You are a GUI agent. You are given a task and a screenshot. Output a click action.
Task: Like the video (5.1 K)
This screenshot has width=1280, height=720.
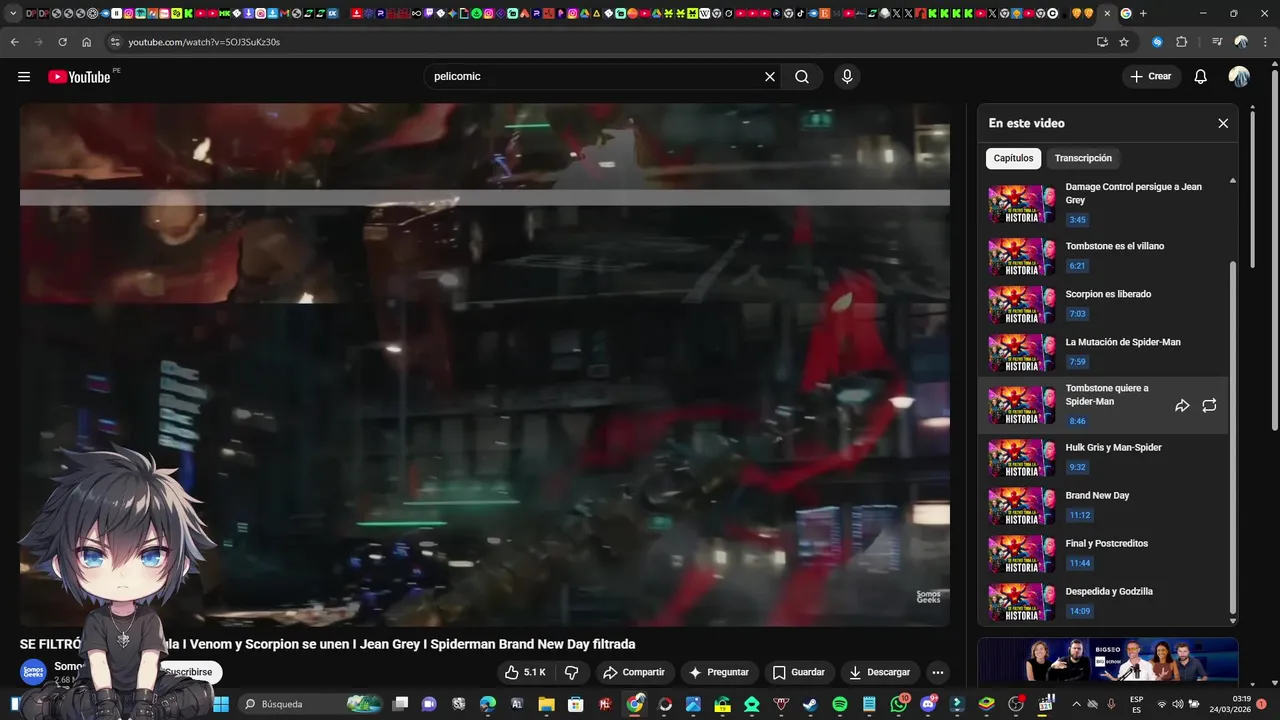(x=526, y=672)
